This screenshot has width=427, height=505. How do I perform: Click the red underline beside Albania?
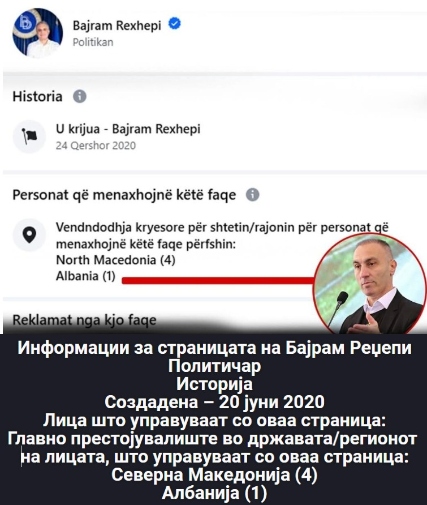click(219, 281)
